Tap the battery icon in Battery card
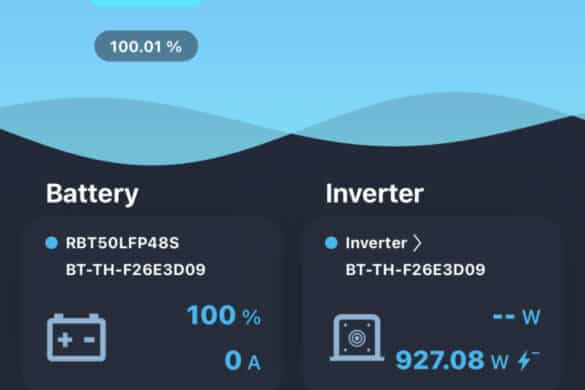 [76, 338]
